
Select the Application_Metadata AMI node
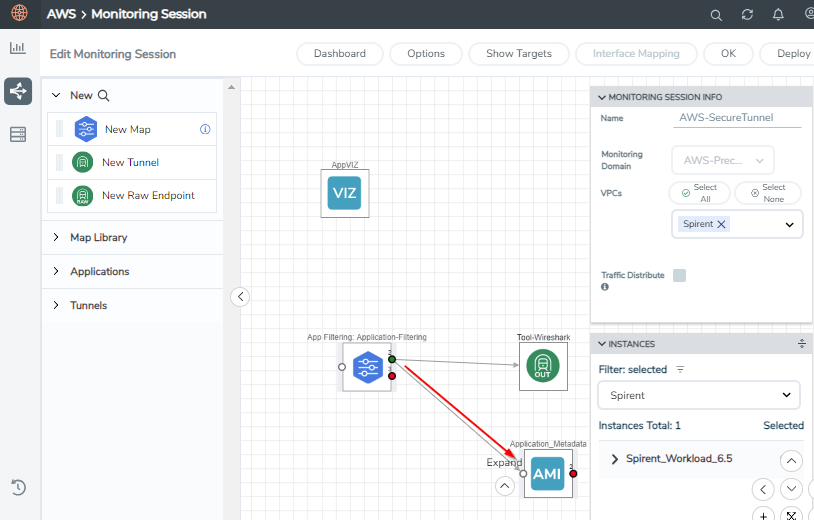pyautogui.click(x=548, y=473)
